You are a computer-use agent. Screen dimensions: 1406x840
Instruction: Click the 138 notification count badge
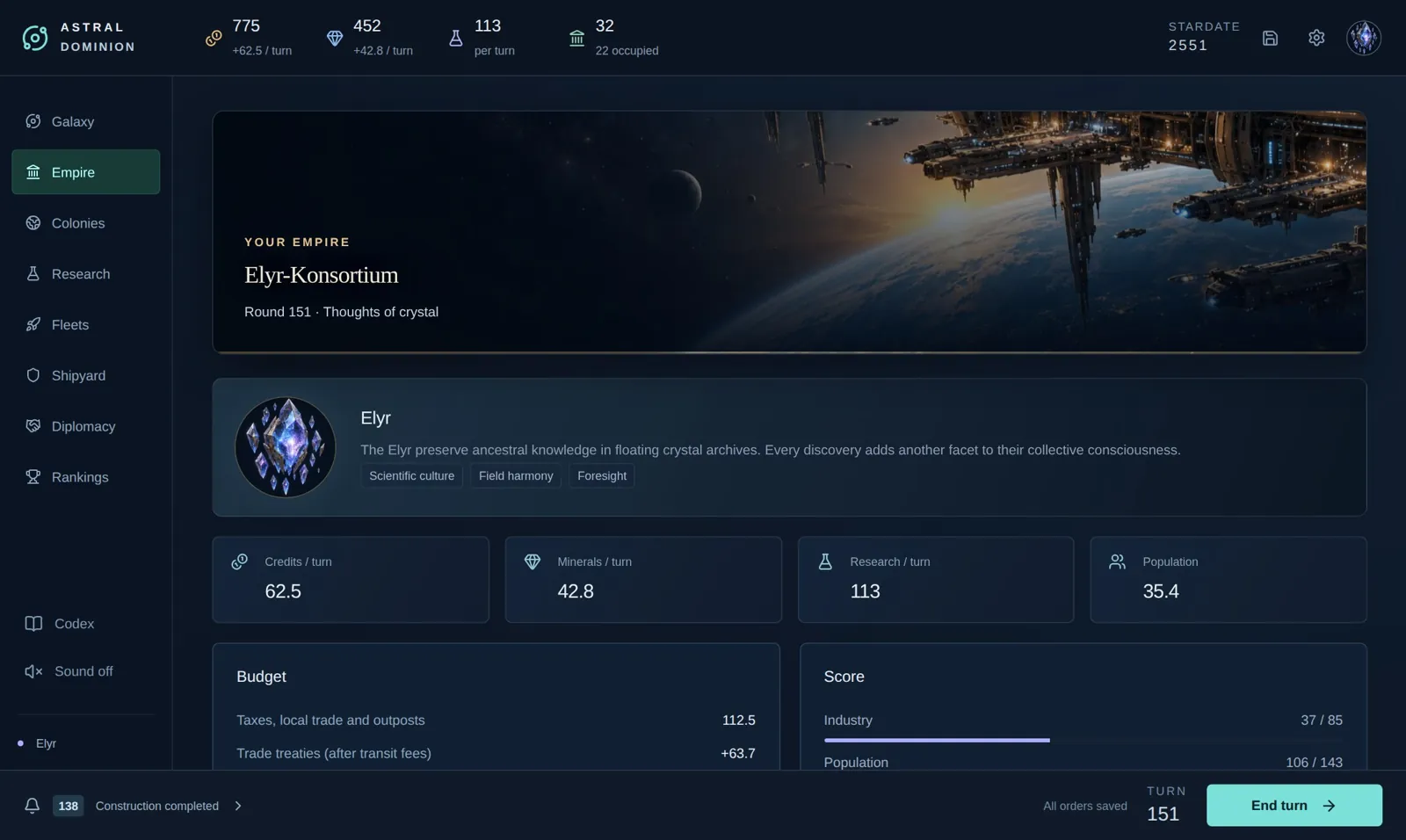point(68,806)
